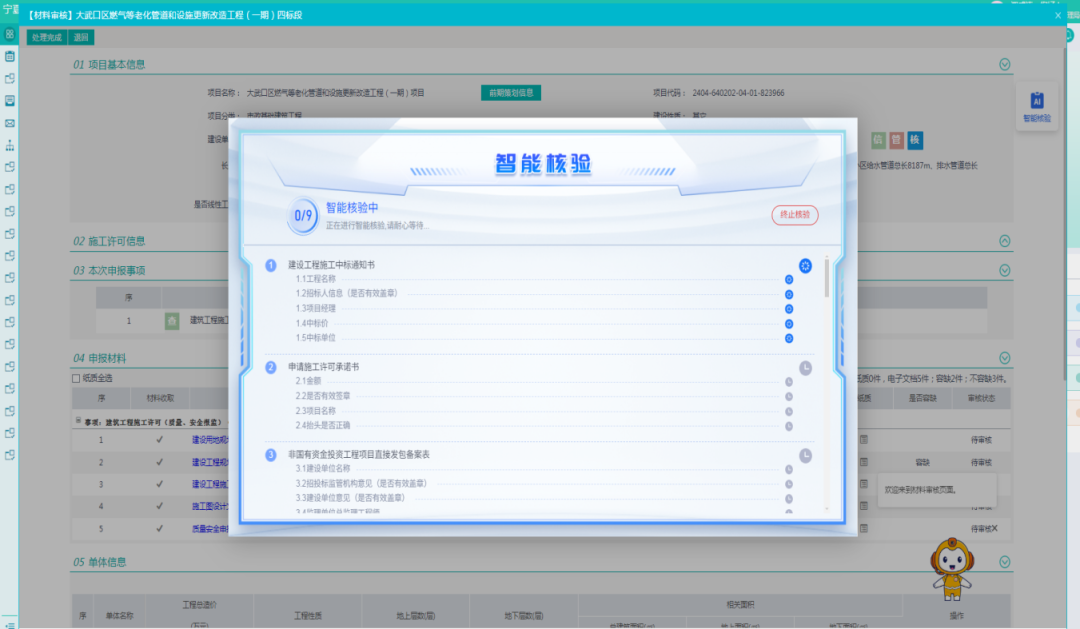Viewport: 1080px width, 629px height.
Task: Open the calendar icon in left sidebar
Action: coord(10,56)
